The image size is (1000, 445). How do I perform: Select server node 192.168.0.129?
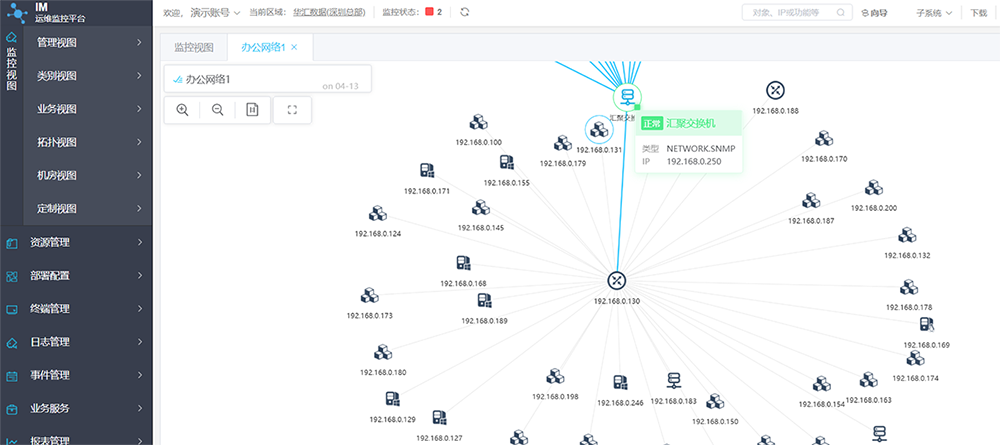coord(392,400)
